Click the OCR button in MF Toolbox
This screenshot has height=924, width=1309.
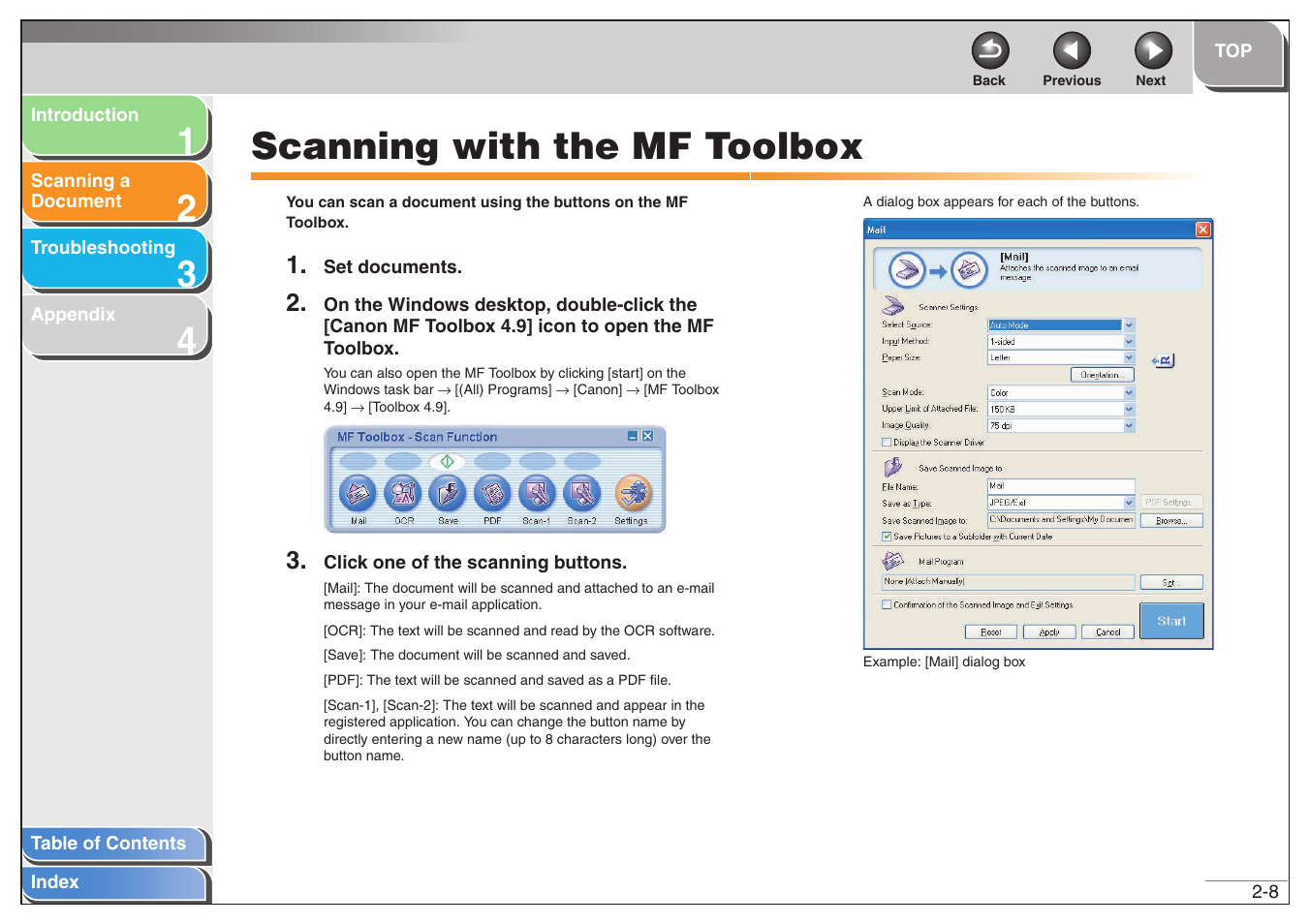pos(403,493)
